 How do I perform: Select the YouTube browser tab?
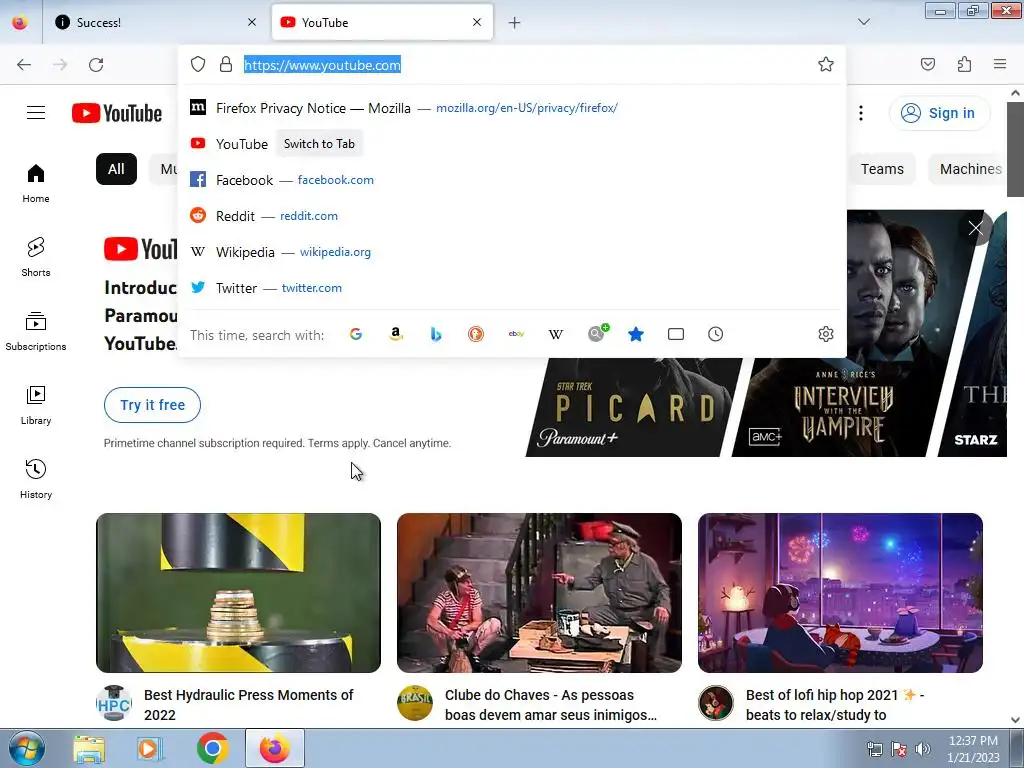tap(382, 22)
